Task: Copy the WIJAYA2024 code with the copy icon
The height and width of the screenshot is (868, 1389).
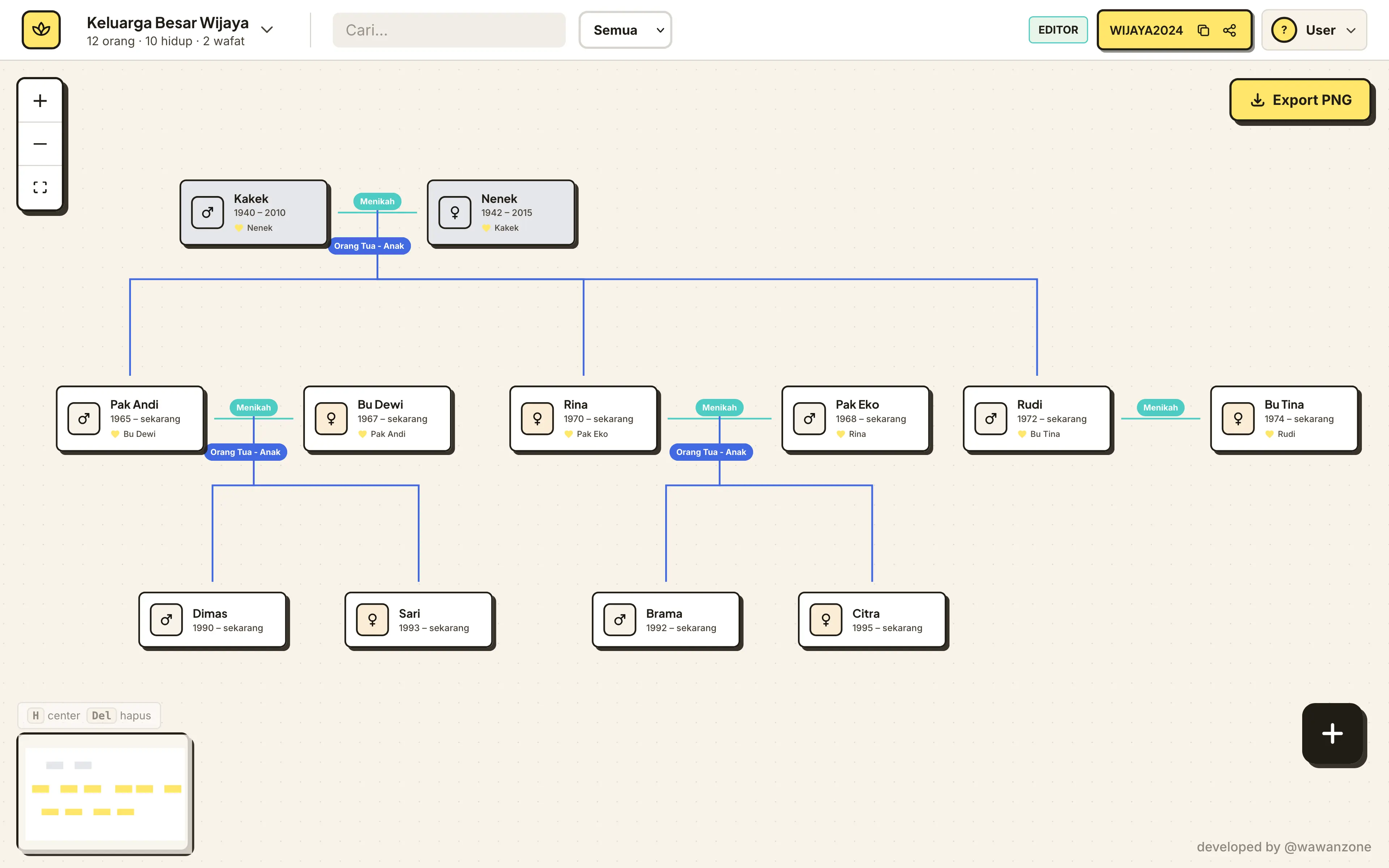Action: pyautogui.click(x=1203, y=30)
